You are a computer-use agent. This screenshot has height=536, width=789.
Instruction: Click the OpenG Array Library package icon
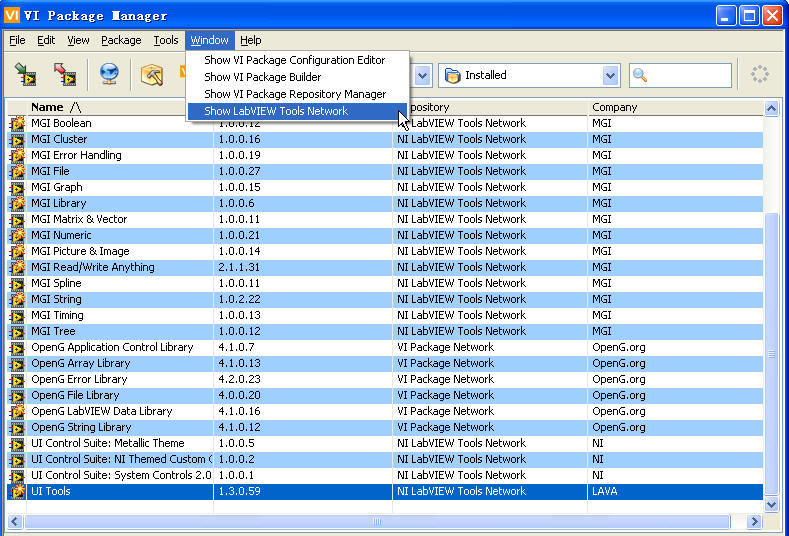[x=17, y=363]
